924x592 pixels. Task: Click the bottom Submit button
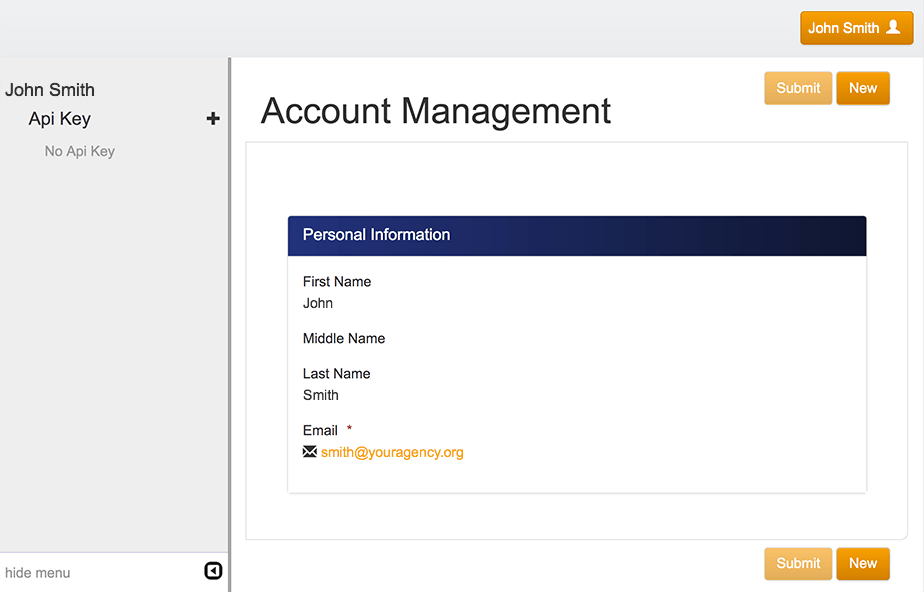coord(798,564)
